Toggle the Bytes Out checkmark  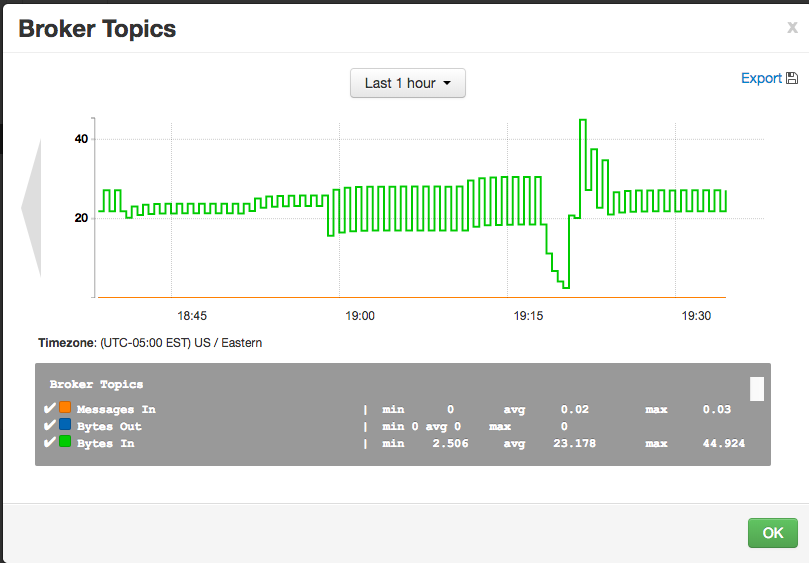tap(49, 425)
